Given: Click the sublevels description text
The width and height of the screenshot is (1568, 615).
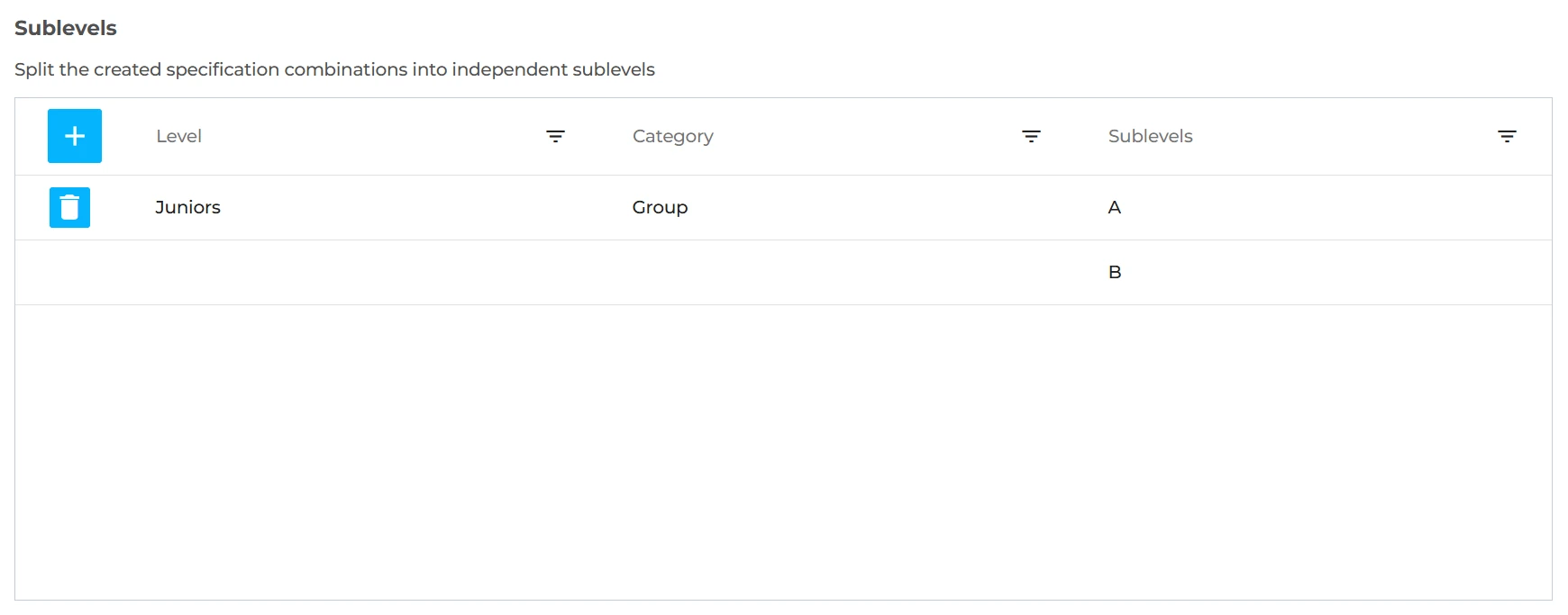Looking at the screenshot, I should (x=334, y=69).
